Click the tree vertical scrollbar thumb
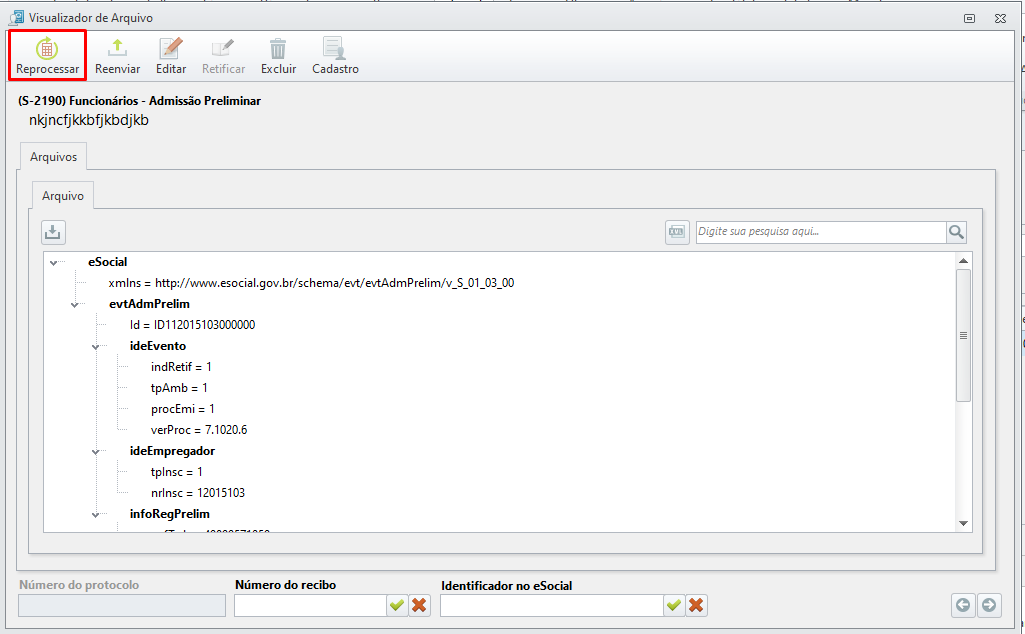This screenshot has width=1025, height=634. tap(963, 335)
